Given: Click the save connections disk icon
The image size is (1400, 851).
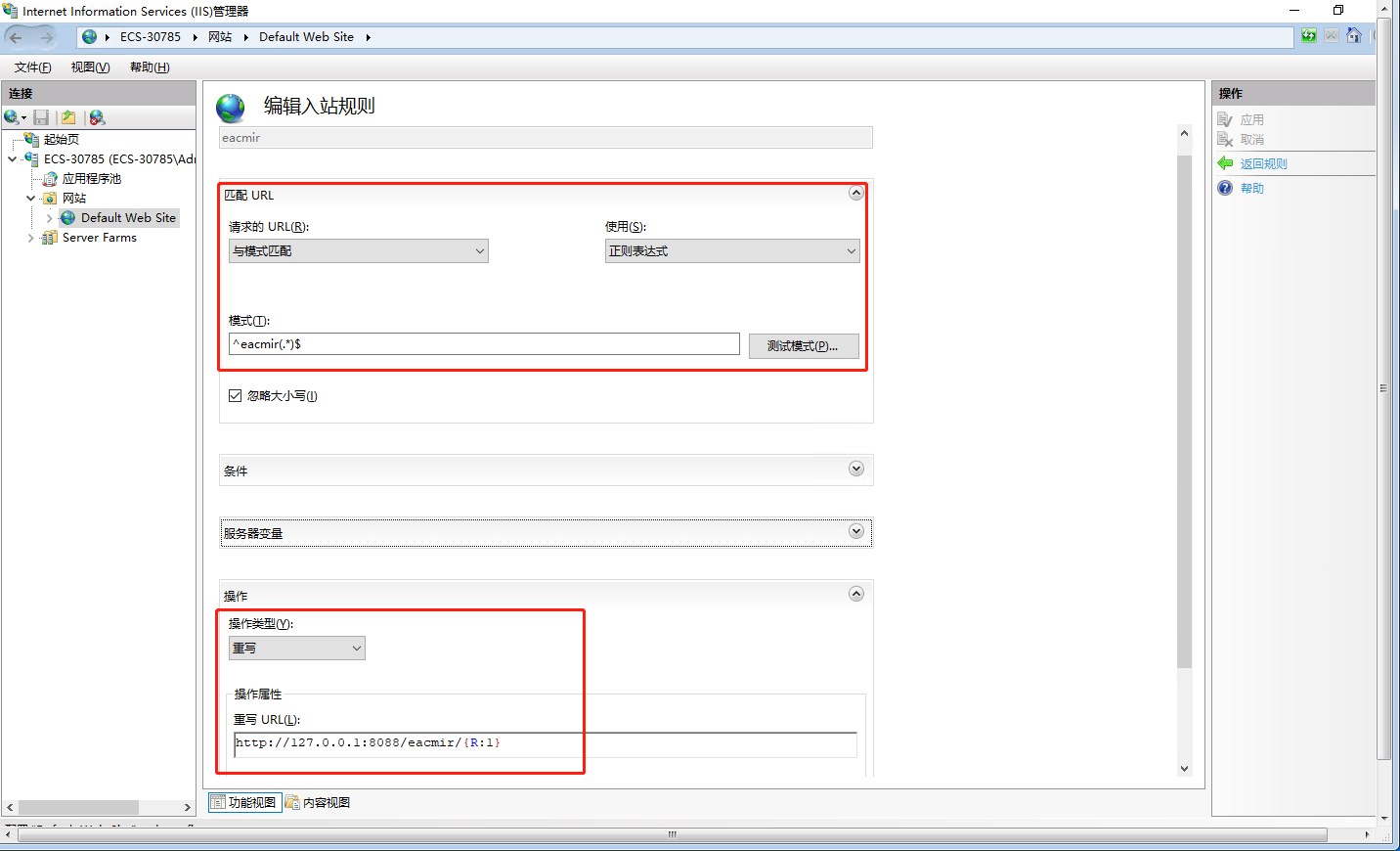Looking at the screenshot, I should (x=40, y=116).
